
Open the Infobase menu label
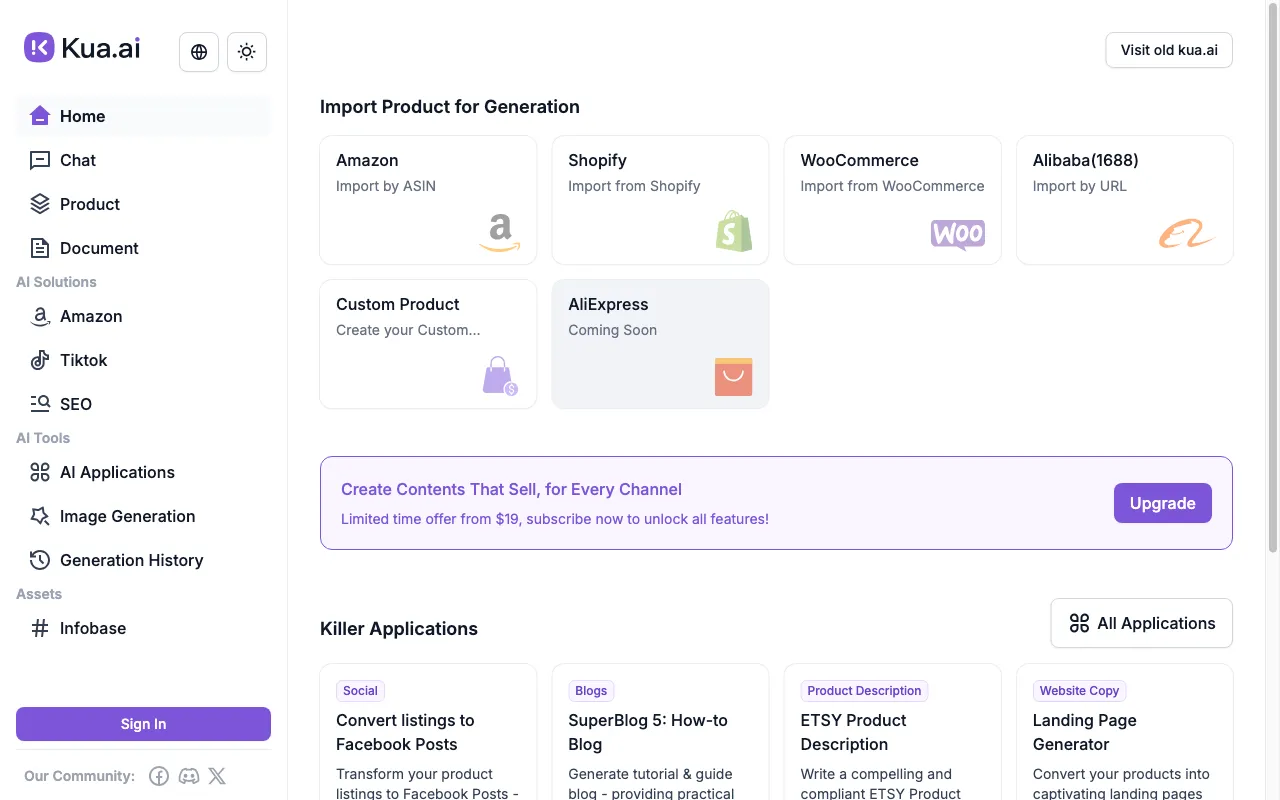(x=93, y=628)
